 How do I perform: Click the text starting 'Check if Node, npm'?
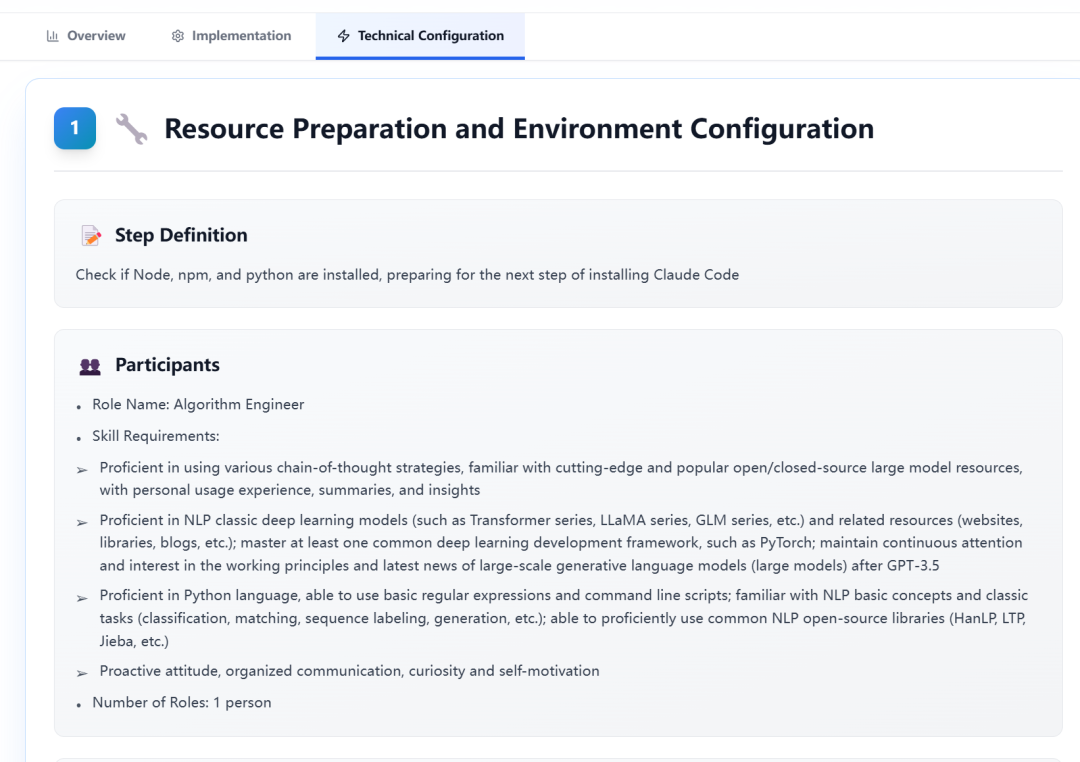tap(407, 275)
